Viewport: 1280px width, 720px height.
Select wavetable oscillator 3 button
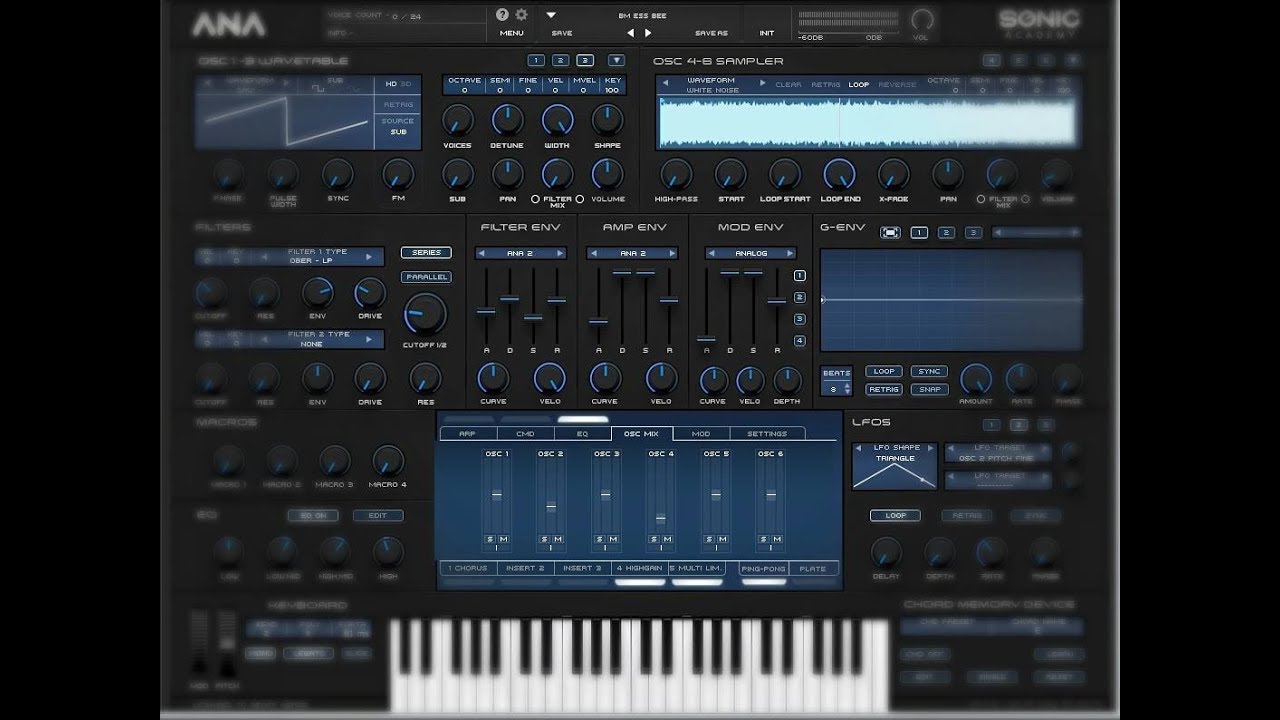(585, 60)
